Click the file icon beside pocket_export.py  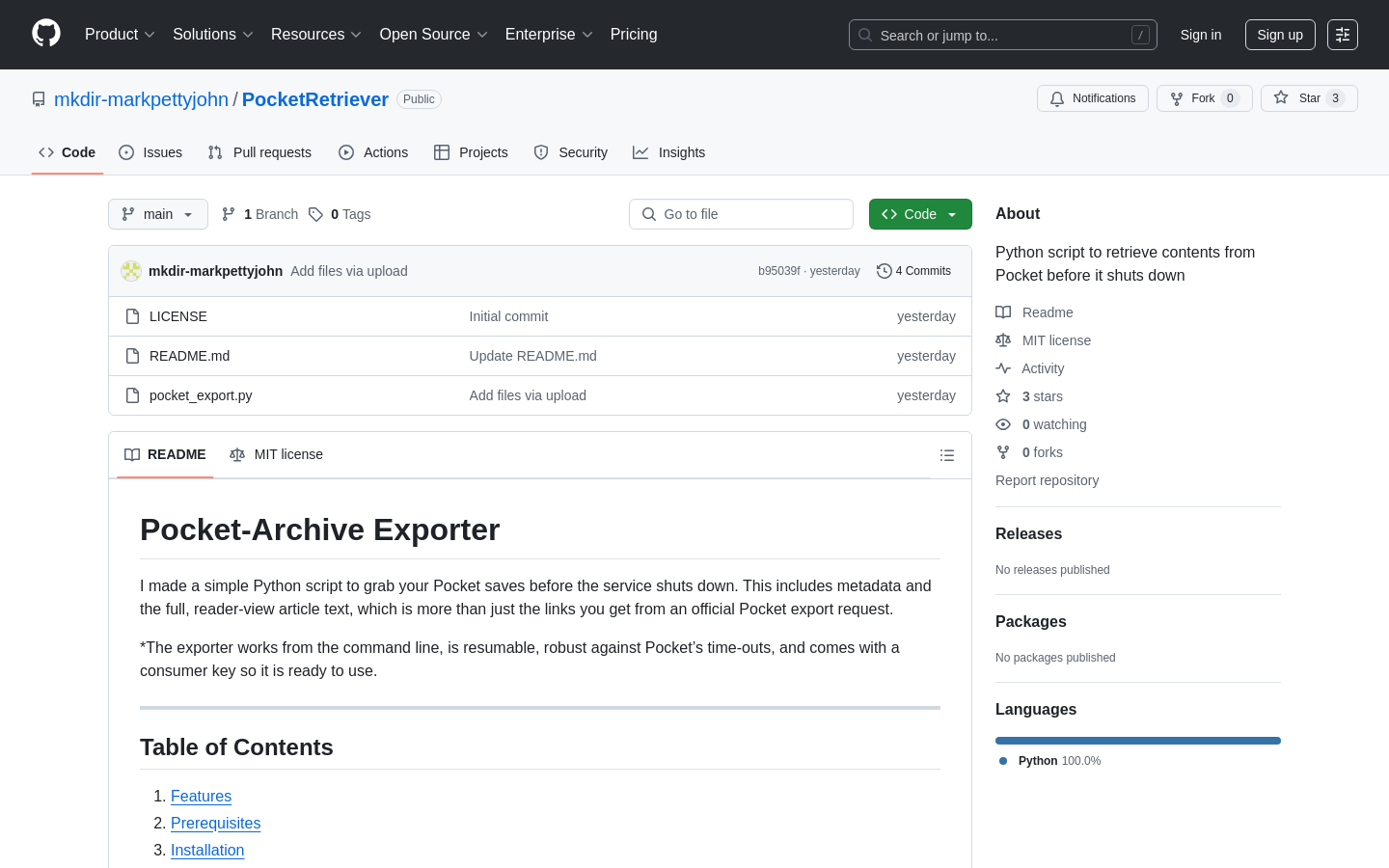133,395
